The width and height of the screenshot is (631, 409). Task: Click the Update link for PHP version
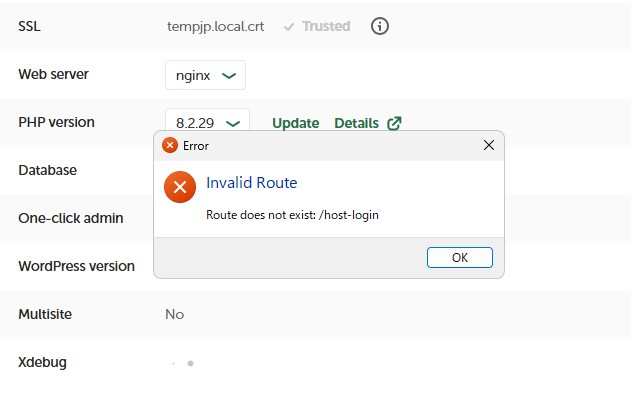pos(295,123)
